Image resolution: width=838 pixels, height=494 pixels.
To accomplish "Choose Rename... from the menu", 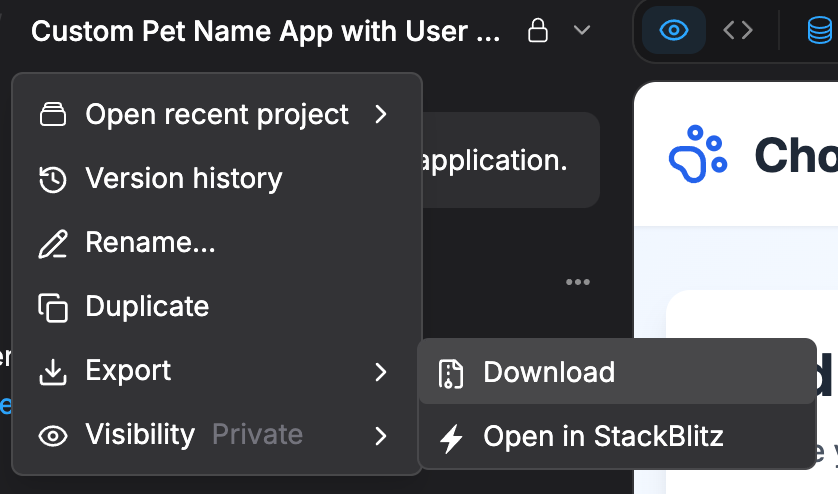I will (150, 243).
